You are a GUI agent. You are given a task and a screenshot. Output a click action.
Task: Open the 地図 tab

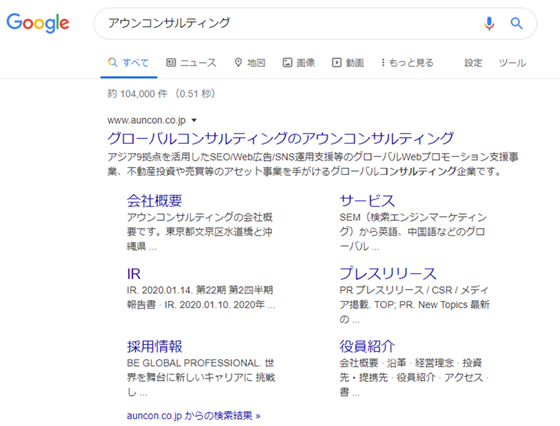[250, 63]
